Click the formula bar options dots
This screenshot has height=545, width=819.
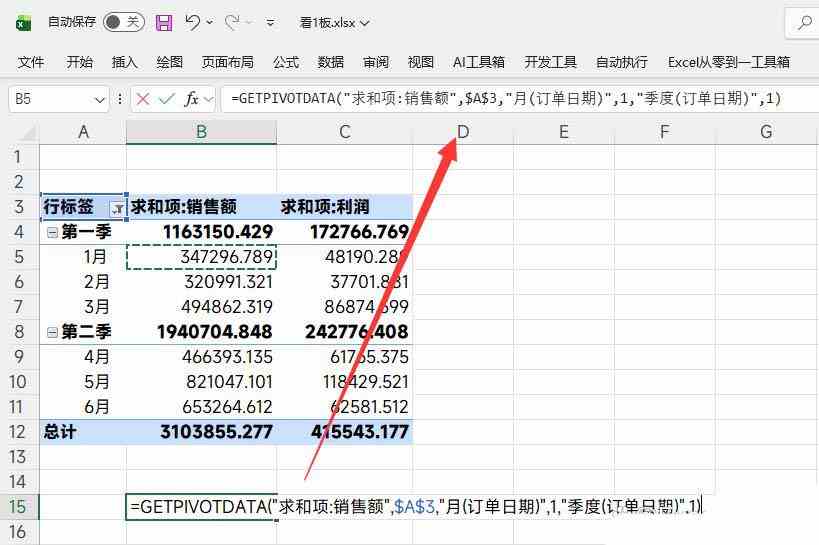pos(120,99)
